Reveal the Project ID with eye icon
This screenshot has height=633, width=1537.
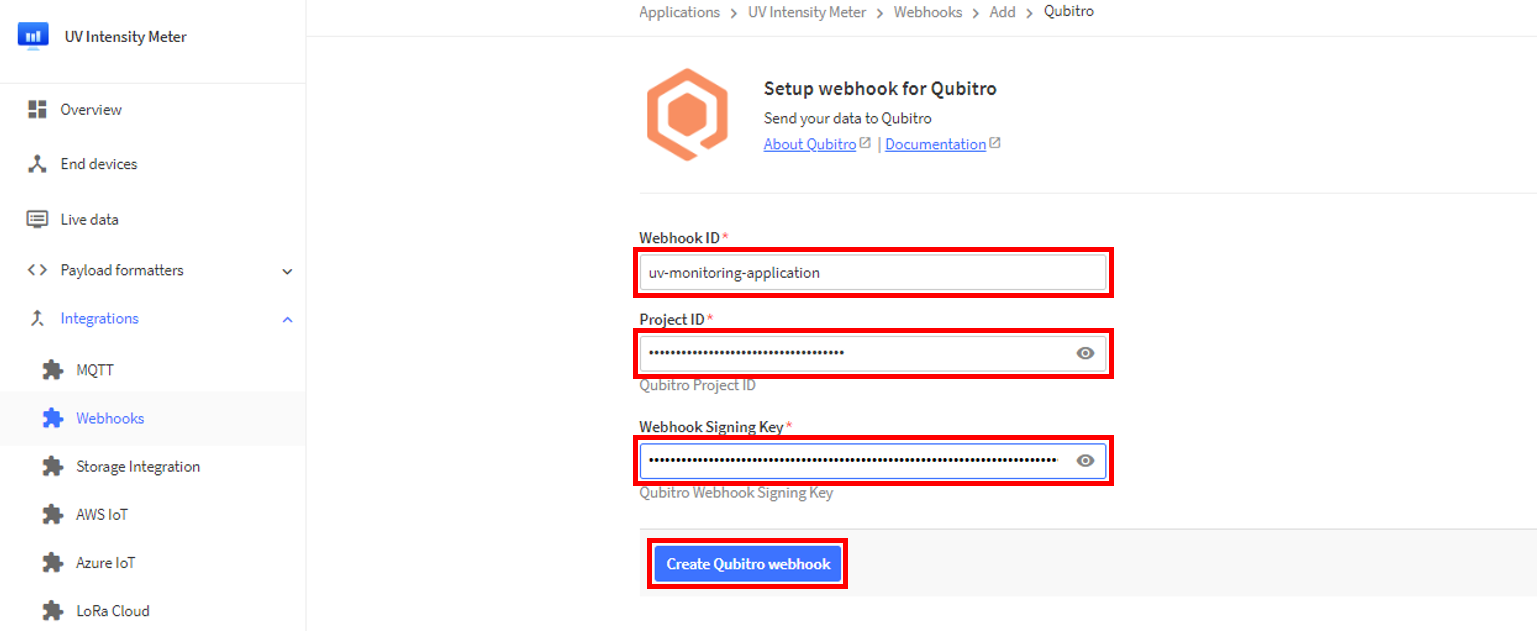(1085, 353)
